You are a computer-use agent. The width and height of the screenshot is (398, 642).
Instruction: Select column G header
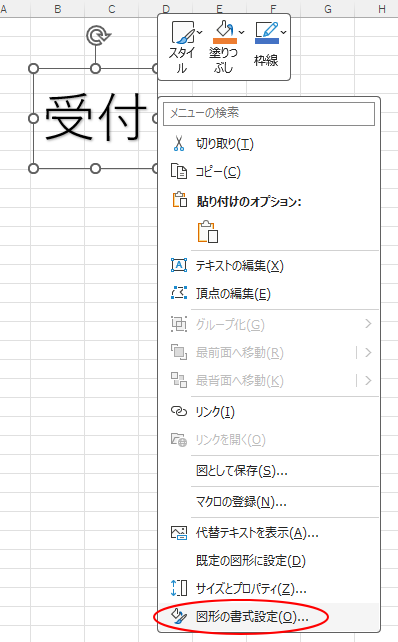pos(328,9)
